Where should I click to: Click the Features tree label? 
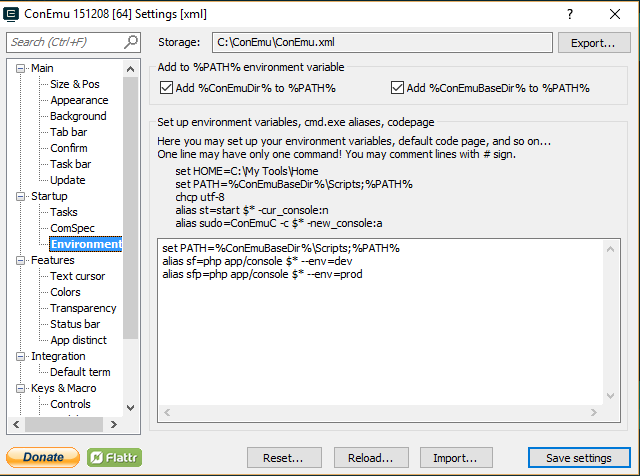click(x=53, y=260)
